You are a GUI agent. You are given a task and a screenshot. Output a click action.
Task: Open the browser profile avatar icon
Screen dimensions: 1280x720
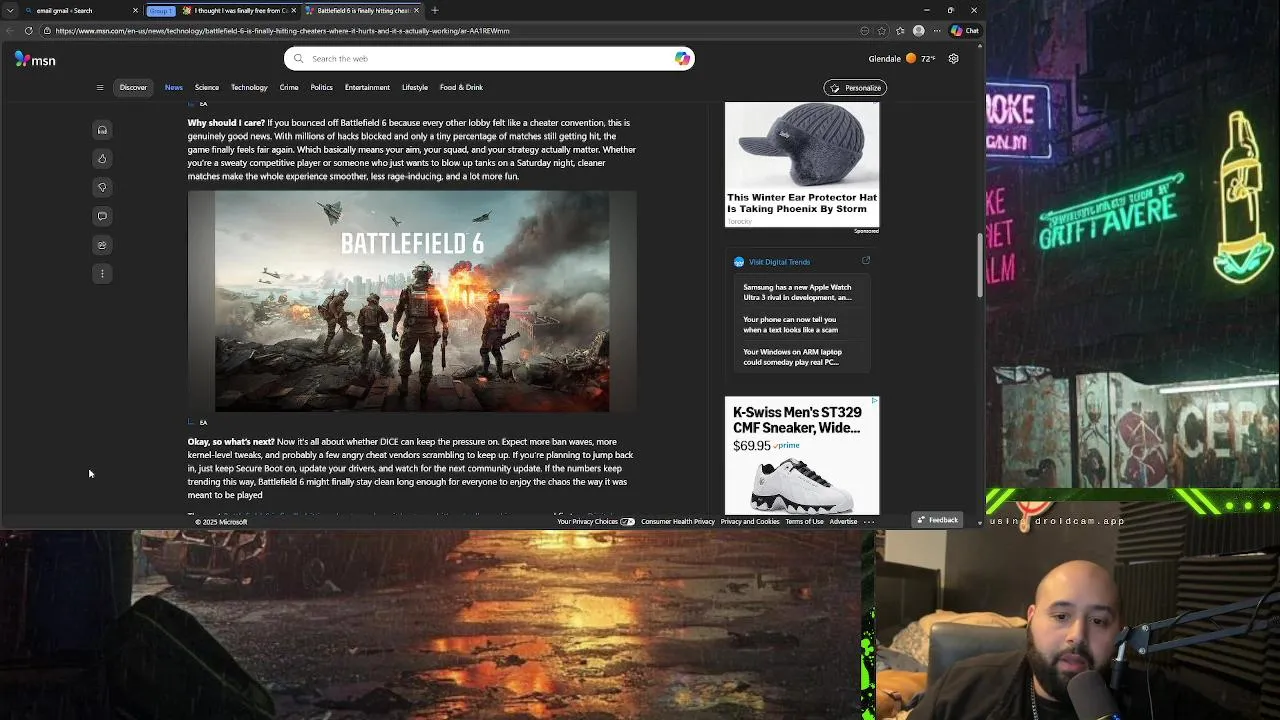click(x=919, y=31)
